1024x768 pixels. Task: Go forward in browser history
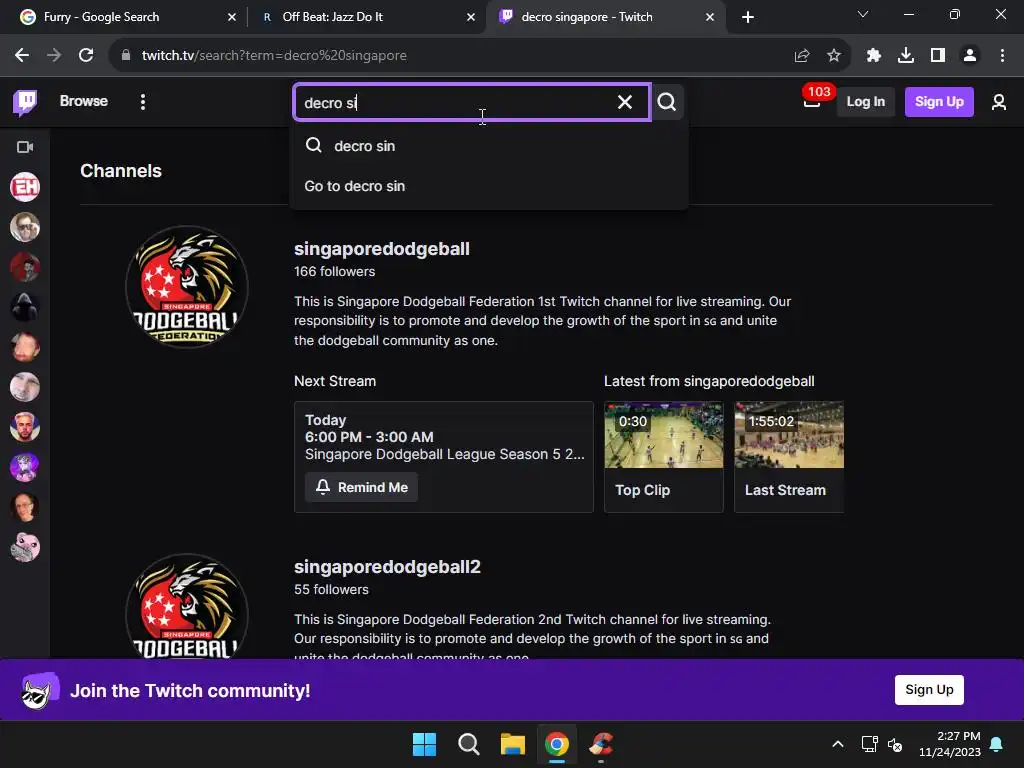(54, 56)
